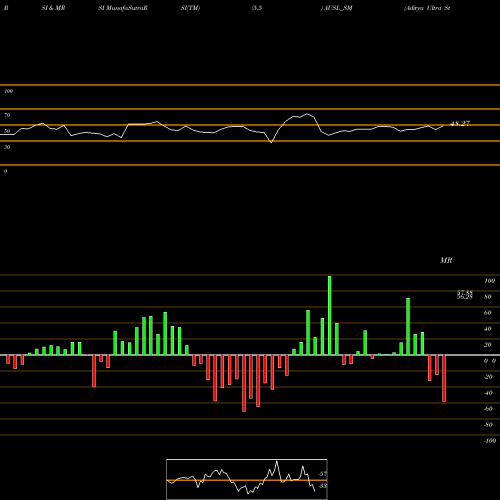
Task: Click the 'SI(TM)' header label
Action: coord(190,8)
